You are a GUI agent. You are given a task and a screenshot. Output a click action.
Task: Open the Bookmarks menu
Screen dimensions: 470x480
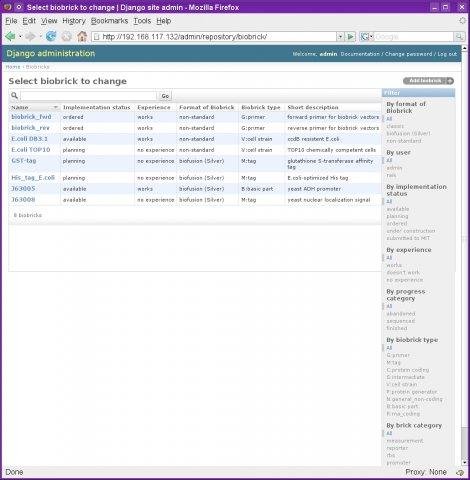[x=109, y=21]
